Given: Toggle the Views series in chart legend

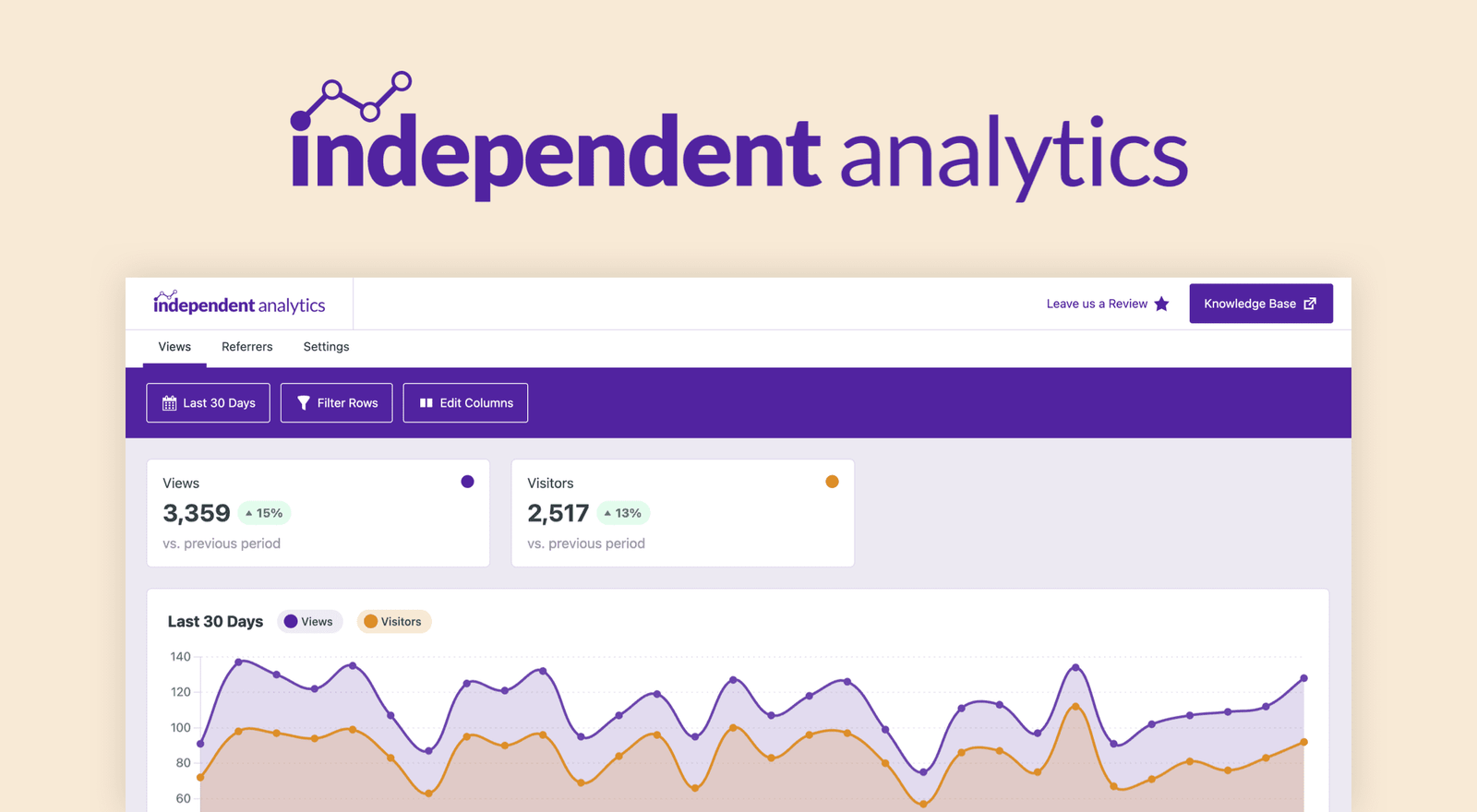Looking at the screenshot, I should point(309,622).
